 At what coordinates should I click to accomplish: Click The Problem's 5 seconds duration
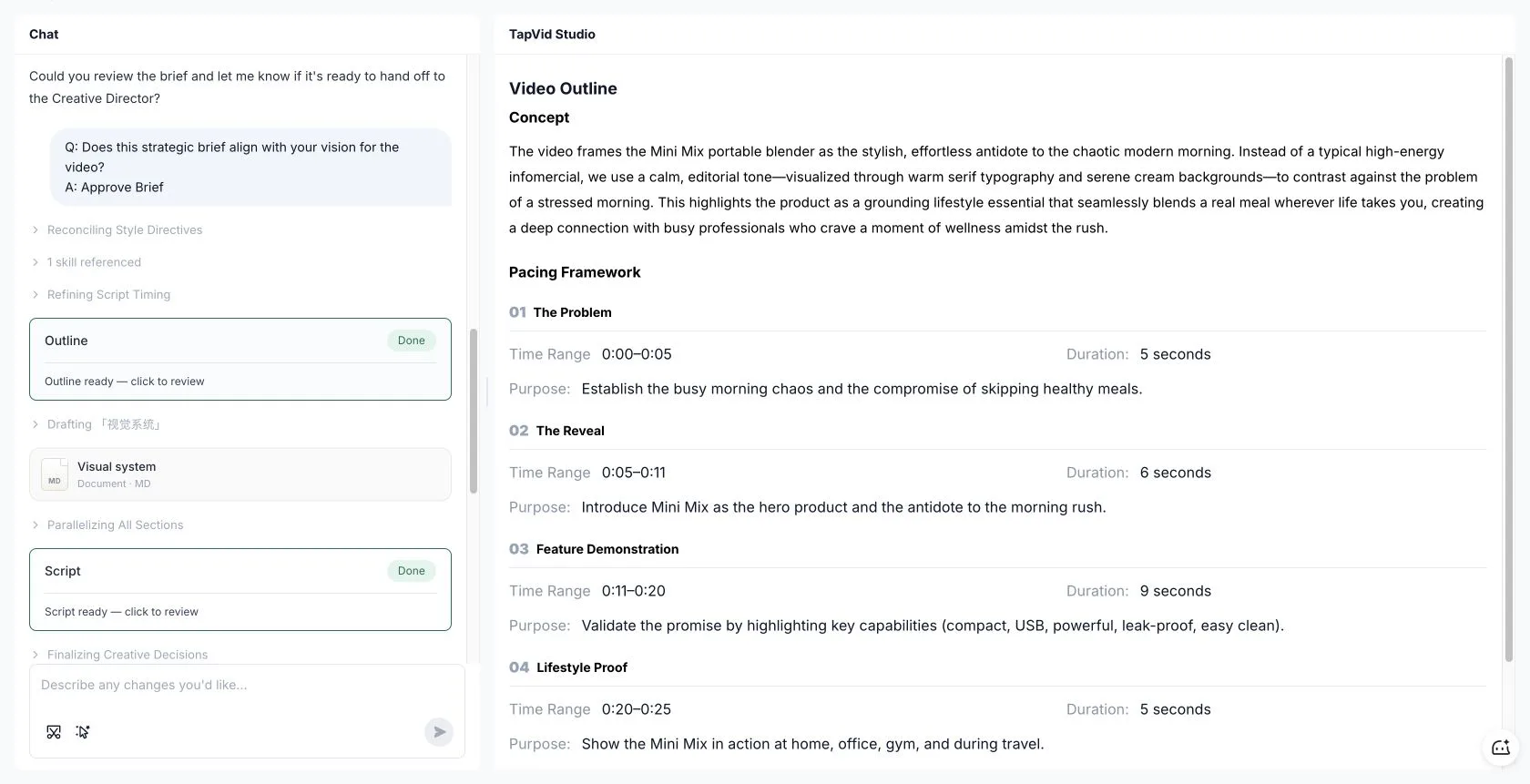point(1176,354)
